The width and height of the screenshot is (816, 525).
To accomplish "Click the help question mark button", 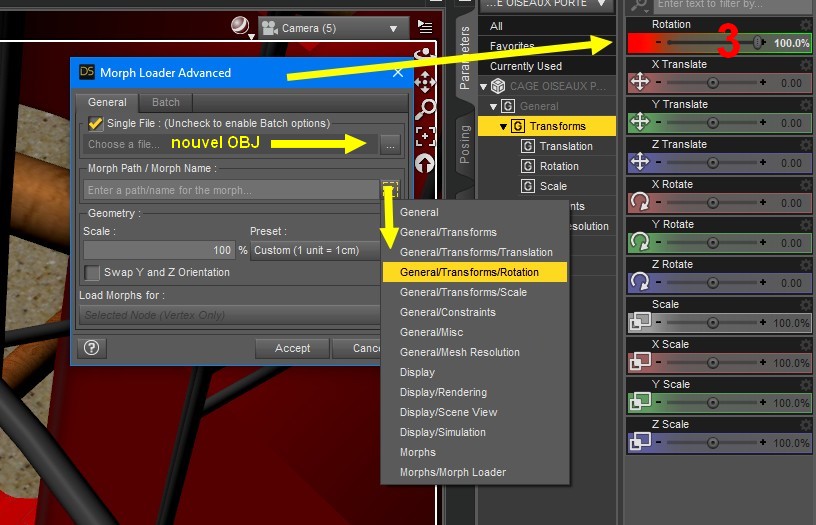I will pos(92,348).
